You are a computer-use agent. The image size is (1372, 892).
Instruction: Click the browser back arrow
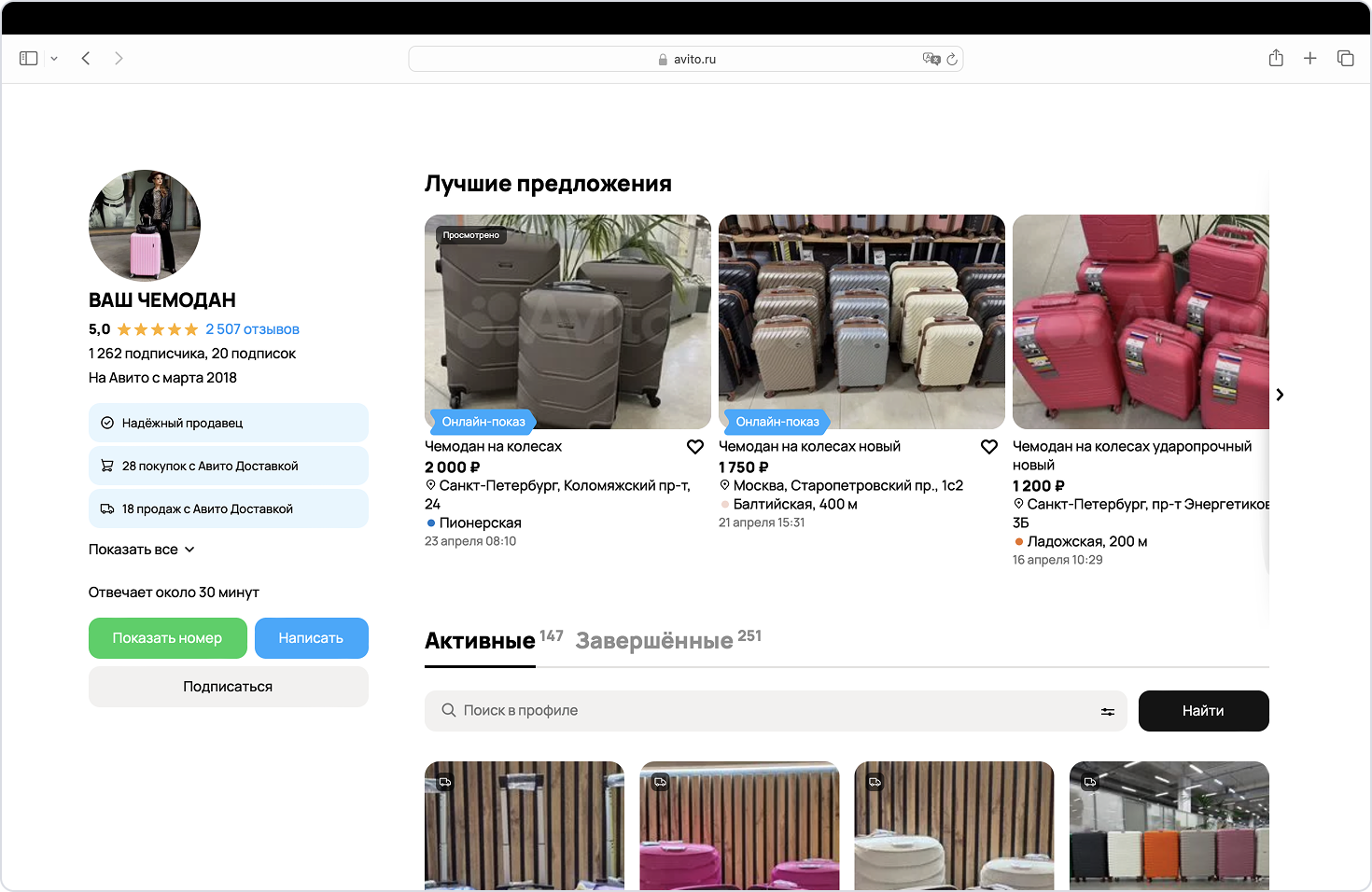(x=86, y=59)
